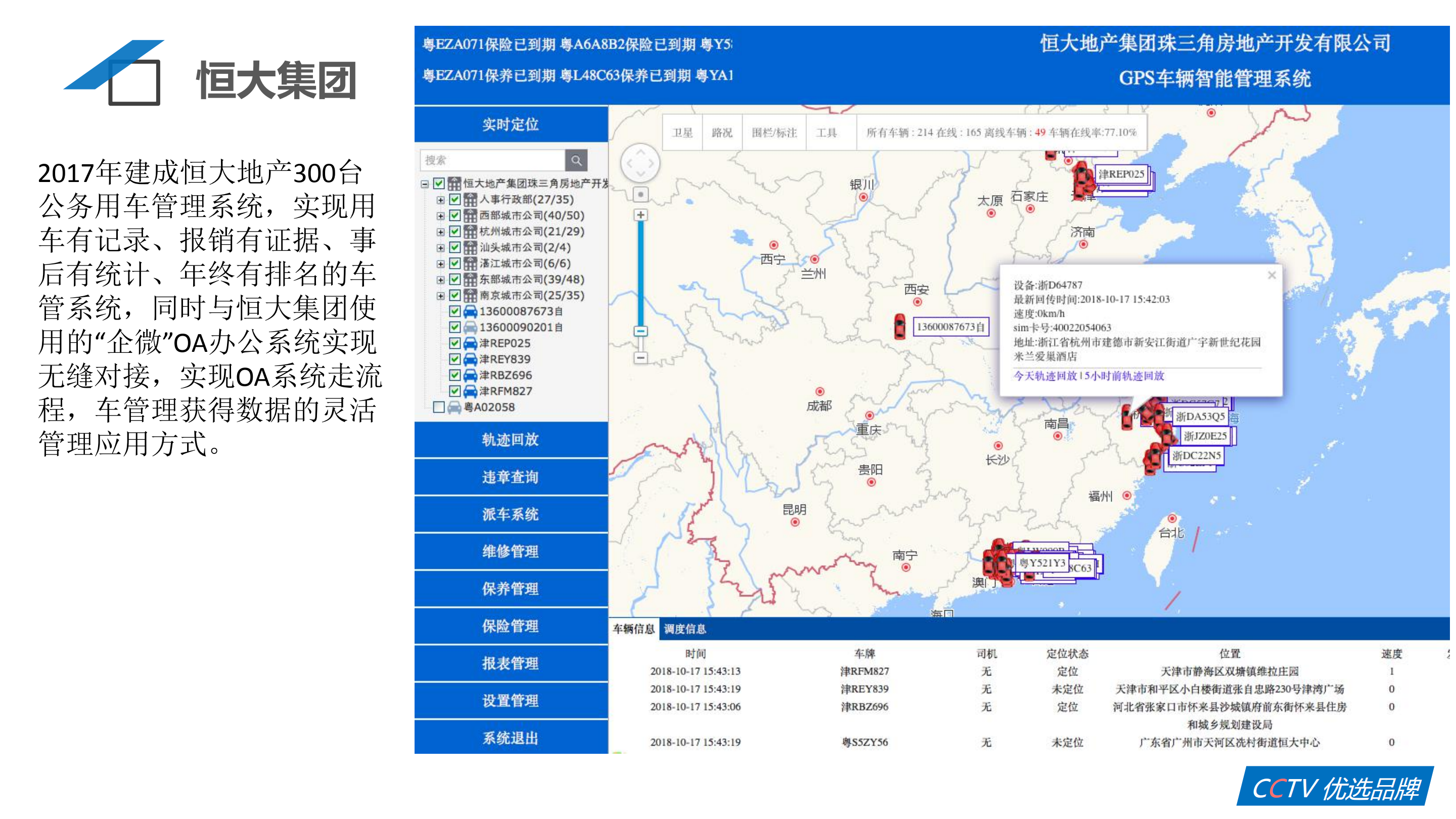Click the 粤Y521Y3 vehicle label on map

(1042, 563)
